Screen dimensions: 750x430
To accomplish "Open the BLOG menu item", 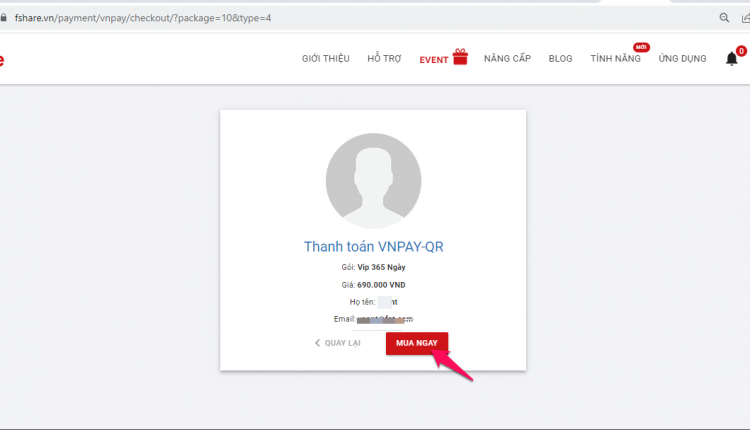I will [561, 58].
